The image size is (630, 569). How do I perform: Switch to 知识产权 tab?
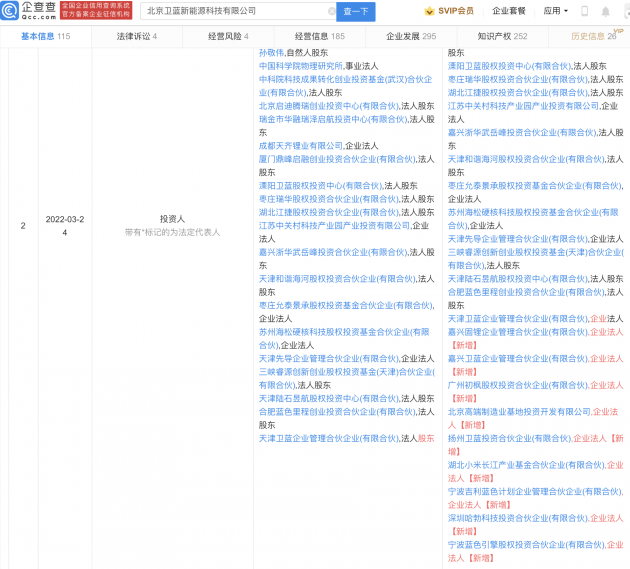pos(502,36)
